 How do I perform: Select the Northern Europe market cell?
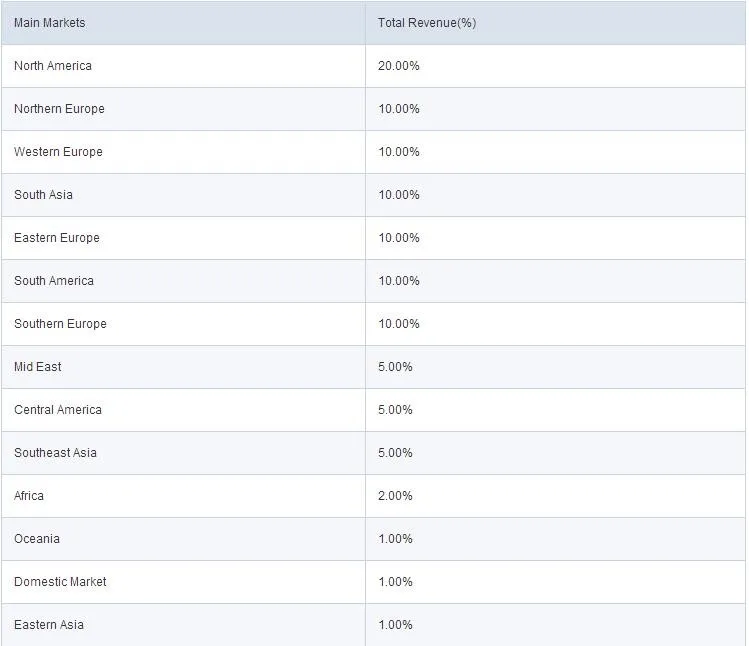[x=59, y=109]
